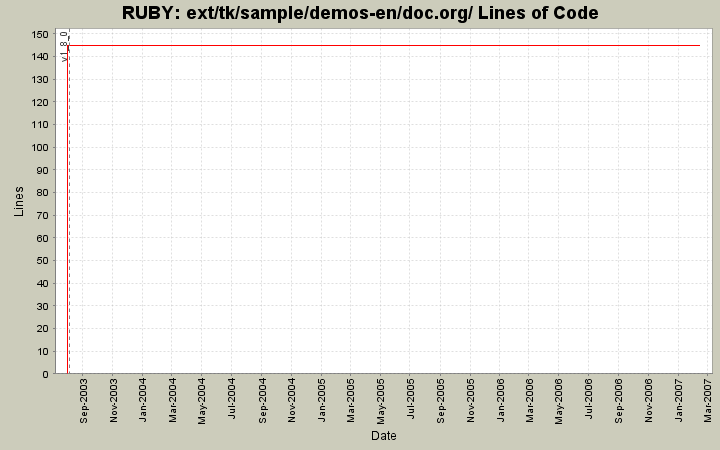Click the 60 value on the Lines axis

(x=42, y=238)
